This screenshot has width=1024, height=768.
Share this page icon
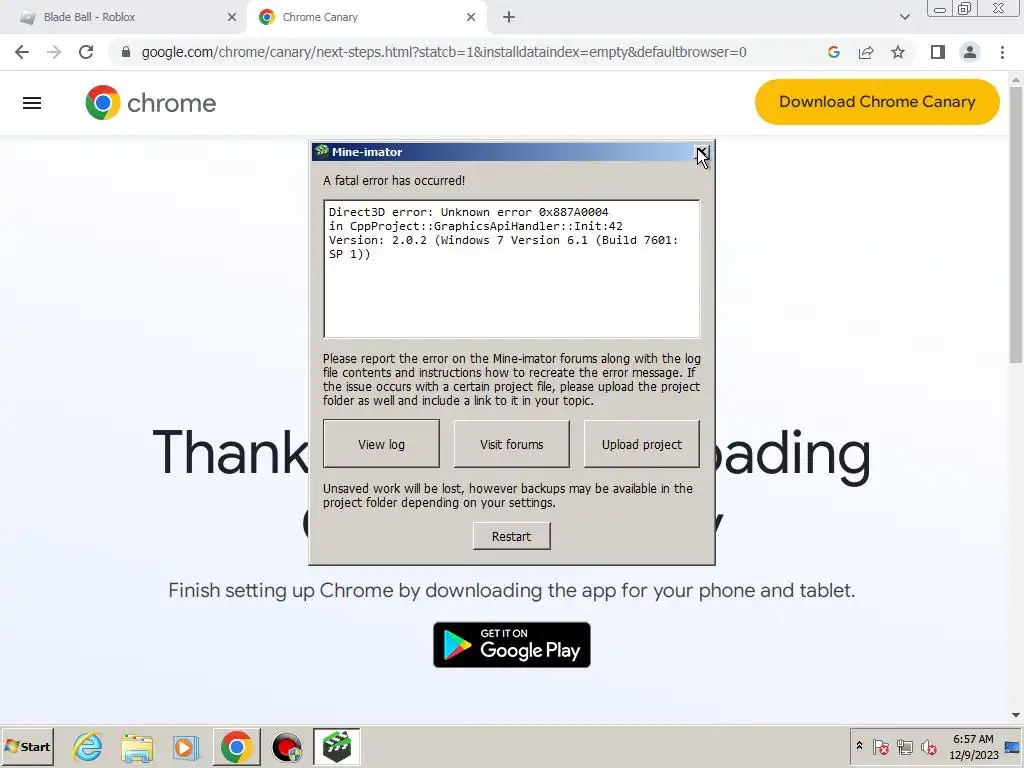[x=866, y=52]
